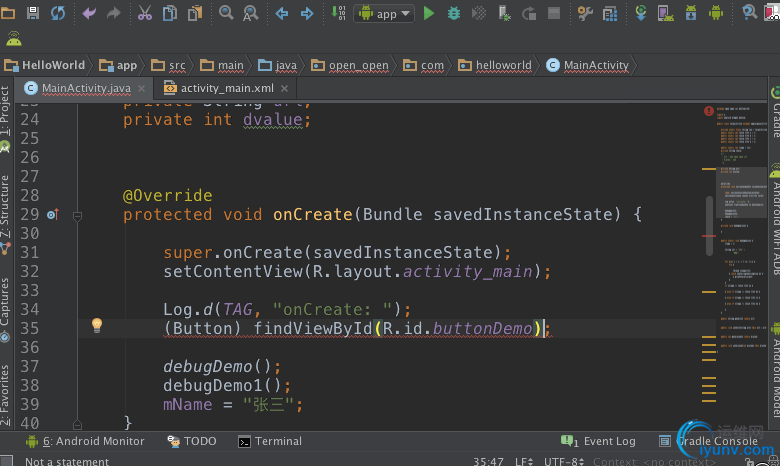Click the java folder breadcrumb
This screenshot has height=466, width=780.
coord(278,65)
